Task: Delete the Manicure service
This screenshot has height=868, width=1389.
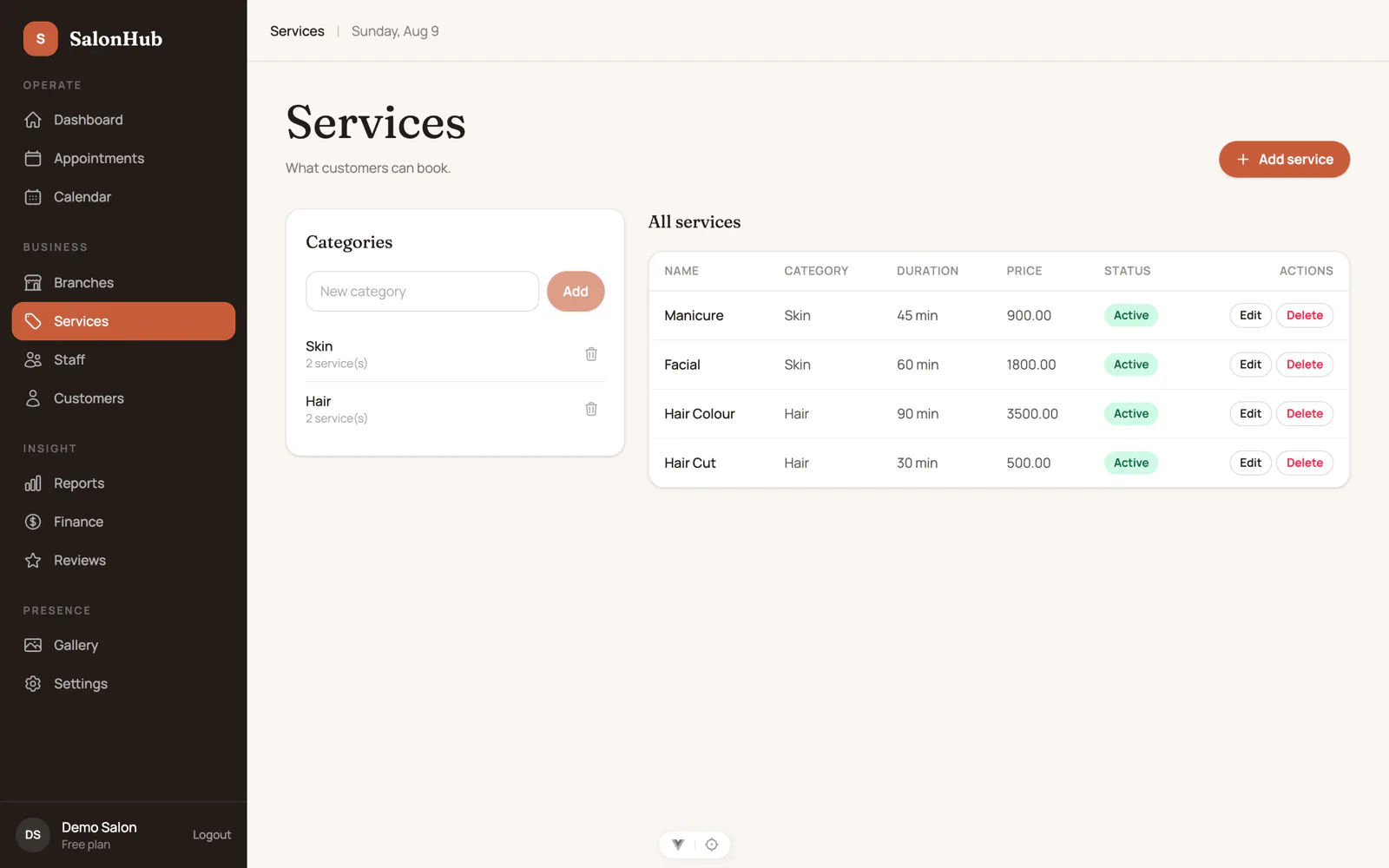Action: pos(1305,315)
